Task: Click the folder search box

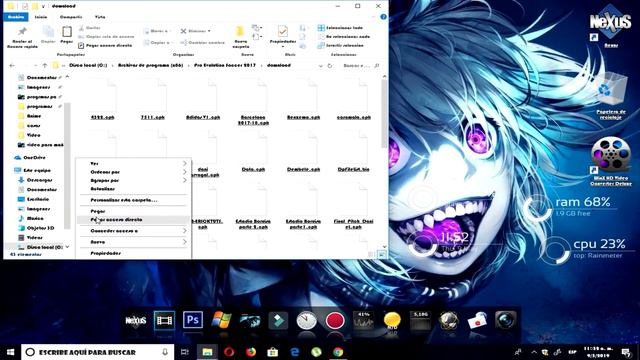Action: point(361,65)
